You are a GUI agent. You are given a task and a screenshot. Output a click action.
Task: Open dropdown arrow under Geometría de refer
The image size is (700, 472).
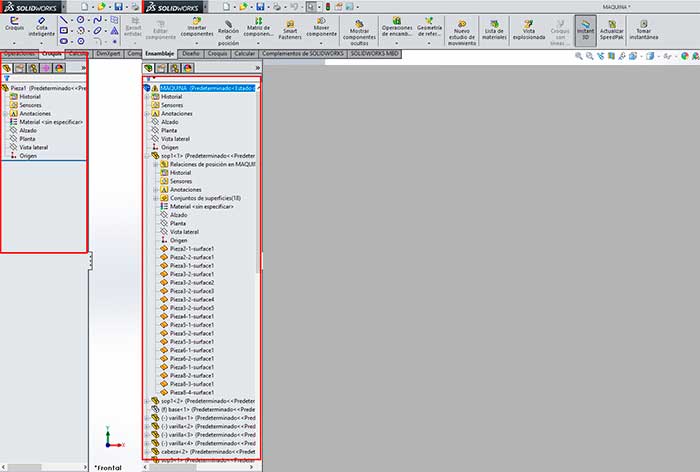(429, 43)
